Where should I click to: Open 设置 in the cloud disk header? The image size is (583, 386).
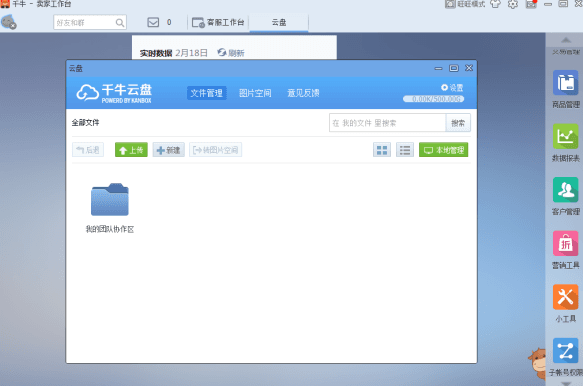pos(452,88)
